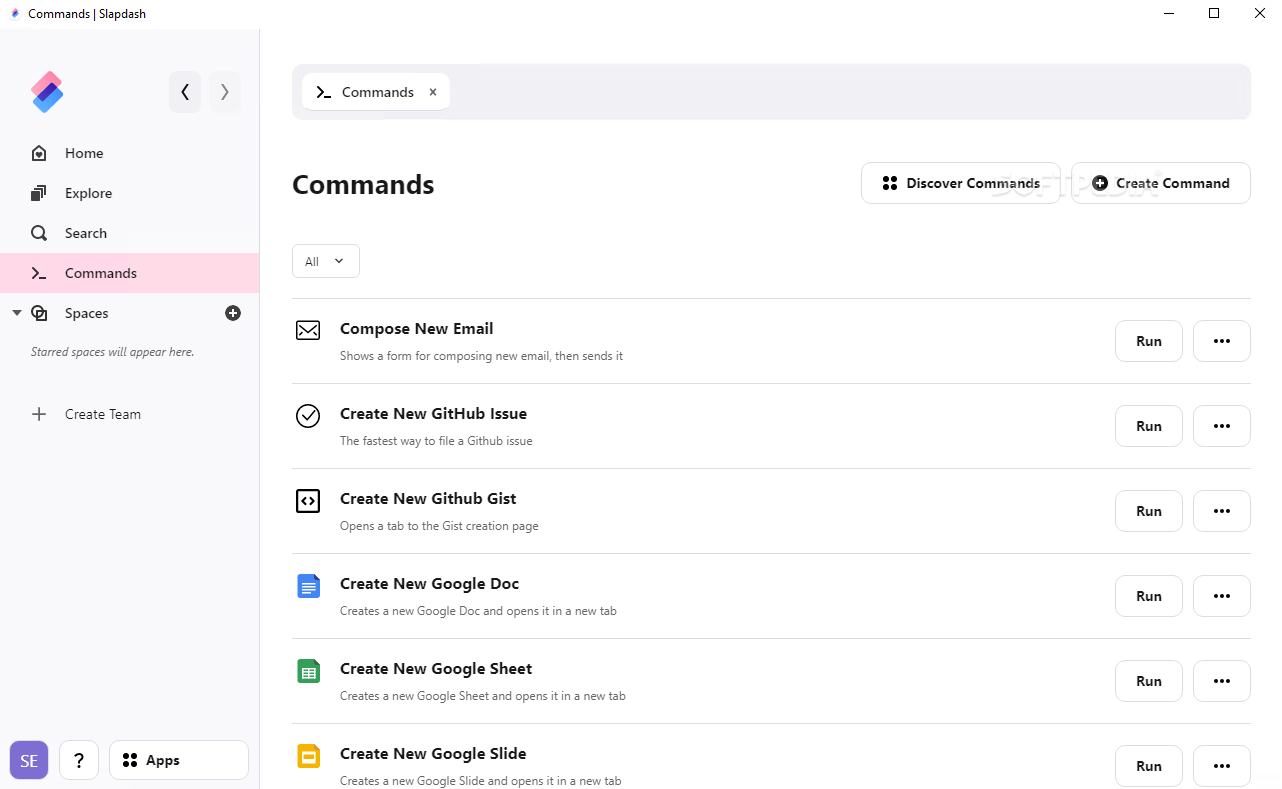Click 'Starred spaces will appear here.' text
The image size is (1282, 789).
[x=112, y=352]
